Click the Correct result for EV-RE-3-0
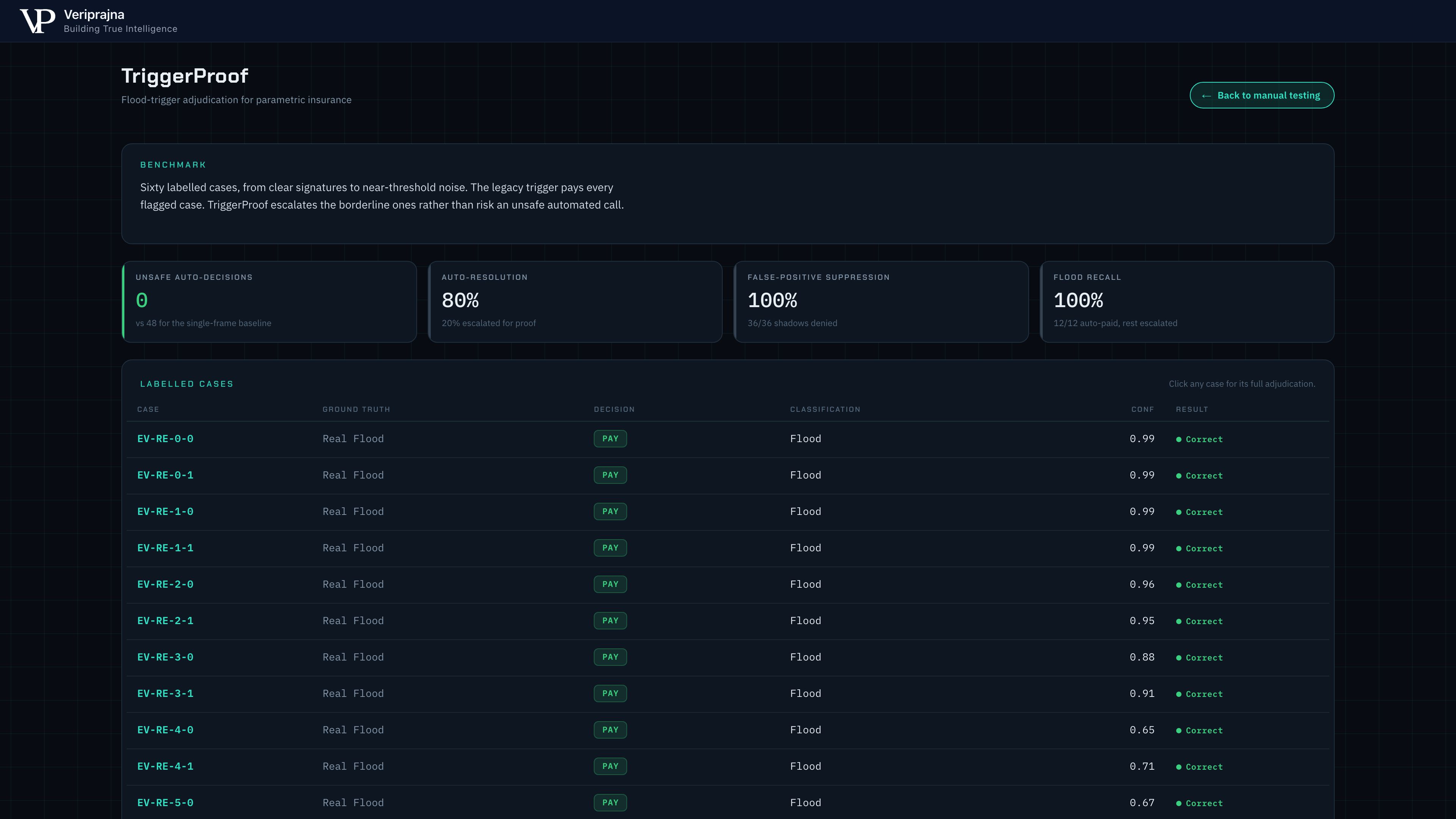 pyautogui.click(x=1199, y=658)
